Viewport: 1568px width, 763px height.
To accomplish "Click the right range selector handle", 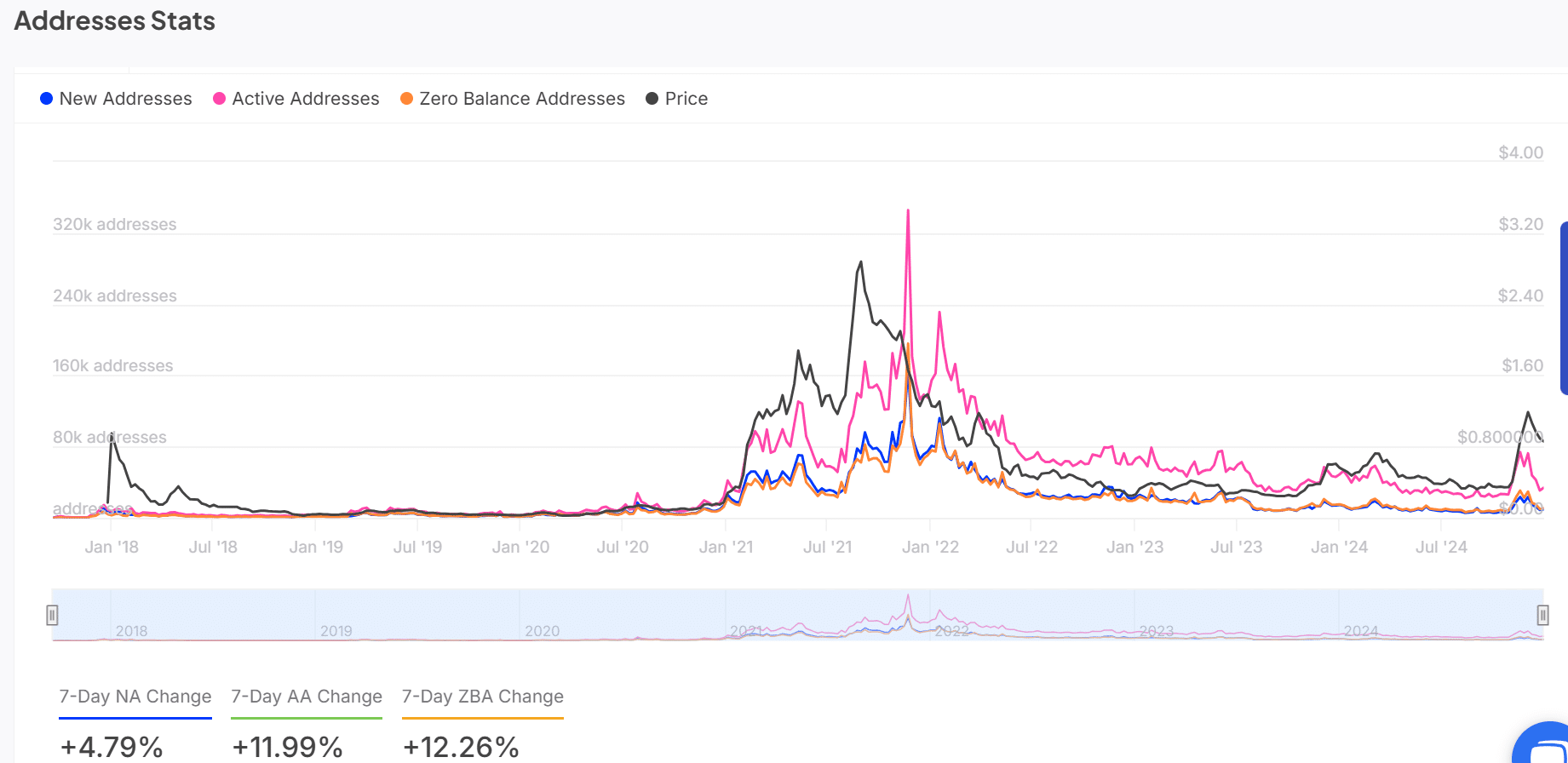I will click(1543, 615).
